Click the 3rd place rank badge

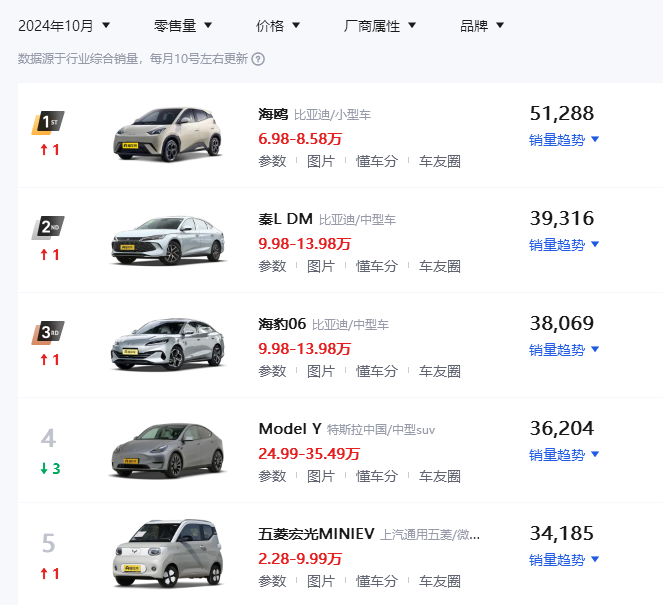[48, 333]
